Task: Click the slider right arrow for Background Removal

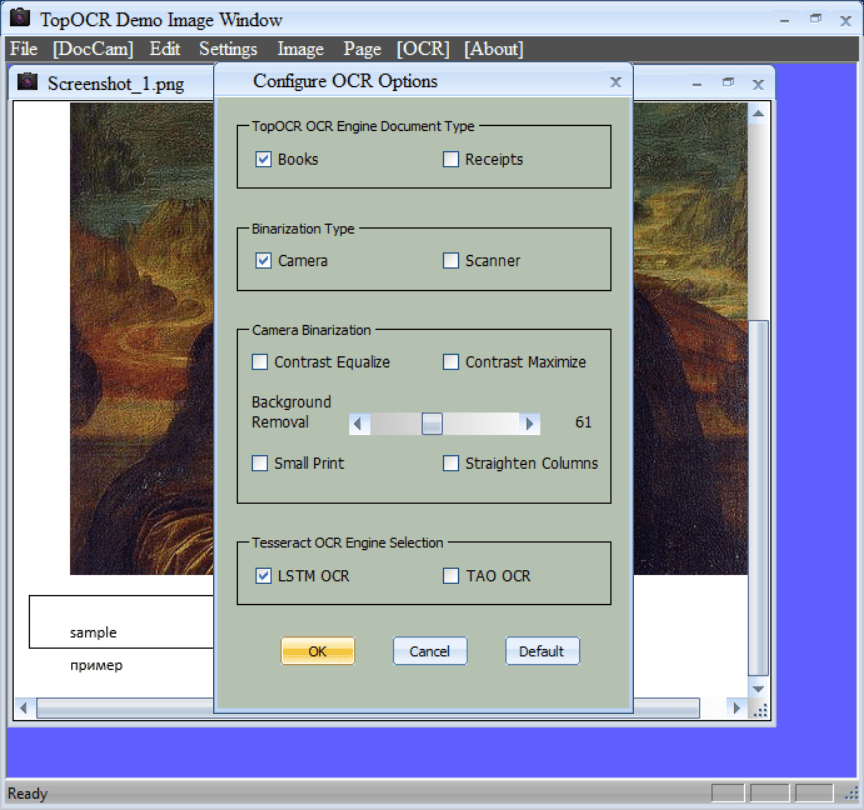Action: pos(530,424)
